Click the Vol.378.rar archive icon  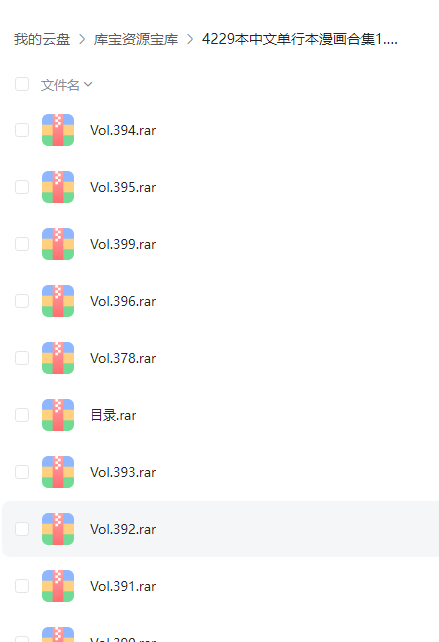(x=58, y=357)
